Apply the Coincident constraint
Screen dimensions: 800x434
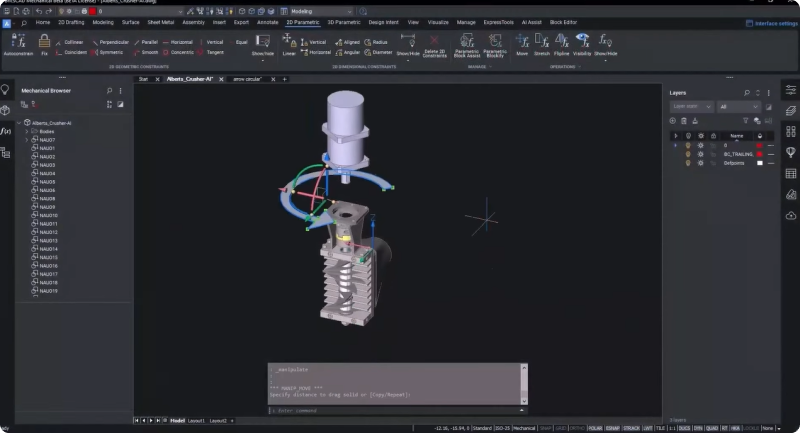pyautogui.click(x=71, y=52)
